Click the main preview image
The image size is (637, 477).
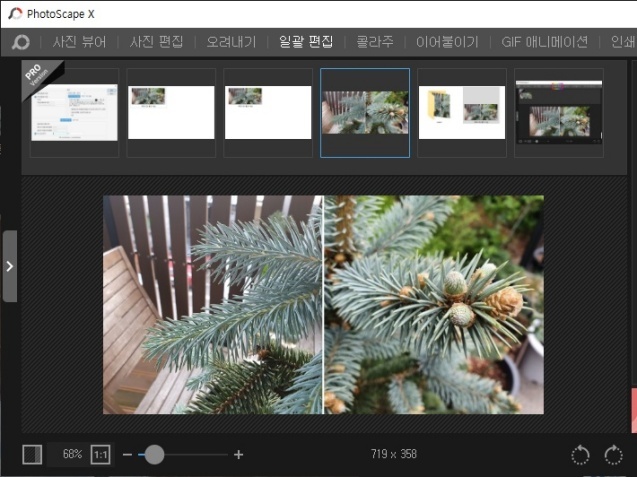(x=323, y=305)
